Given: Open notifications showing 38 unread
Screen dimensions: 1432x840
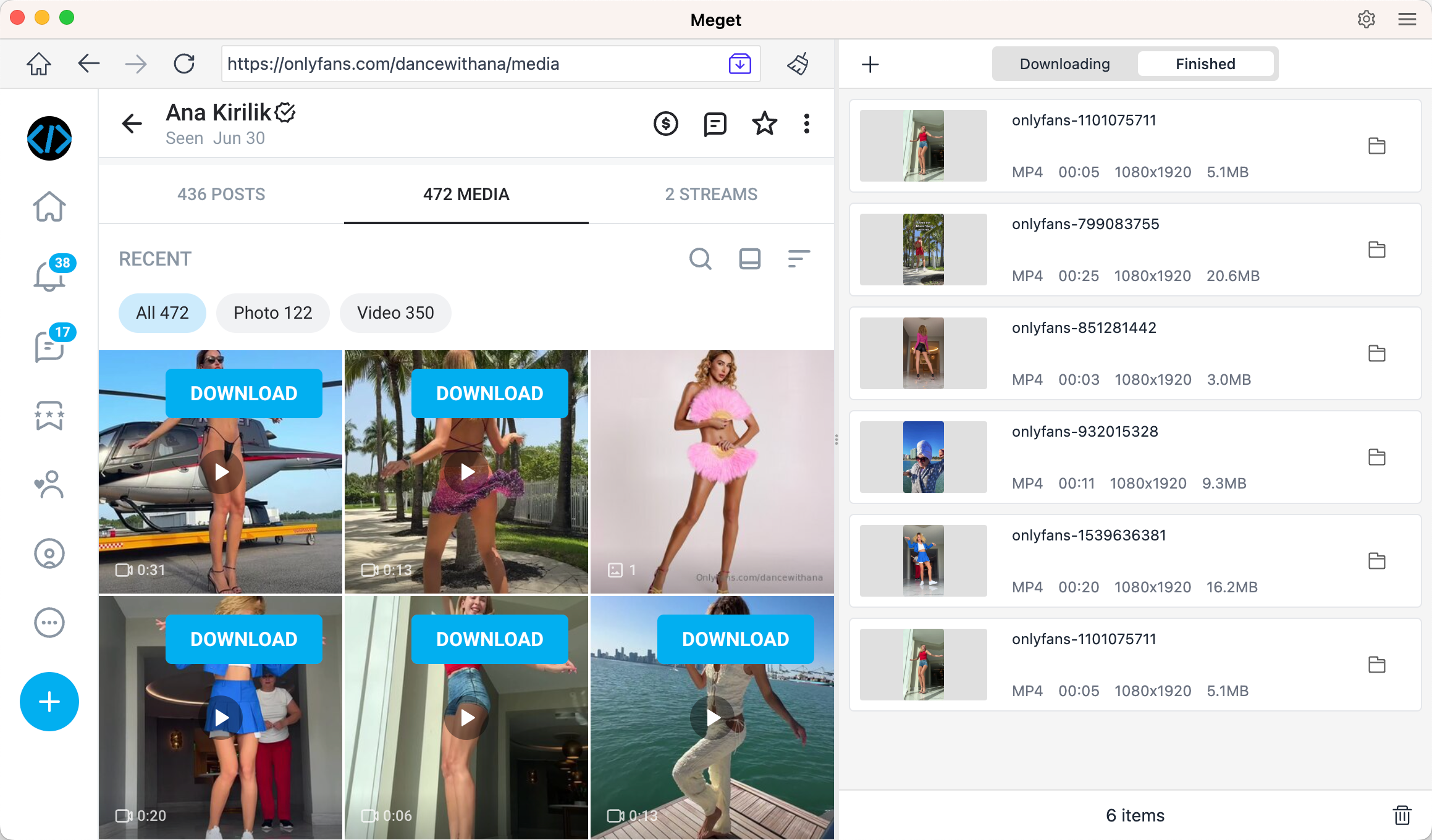Looking at the screenshot, I should click(x=49, y=277).
